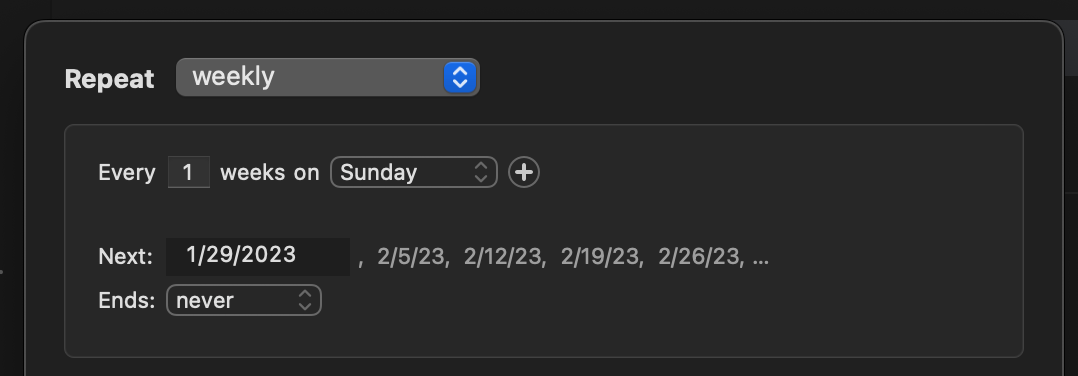Click the chevron arrows on the never selector
Image resolution: width=1078 pixels, height=376 pixels.
pyautogui.click(x=305, y=300)
